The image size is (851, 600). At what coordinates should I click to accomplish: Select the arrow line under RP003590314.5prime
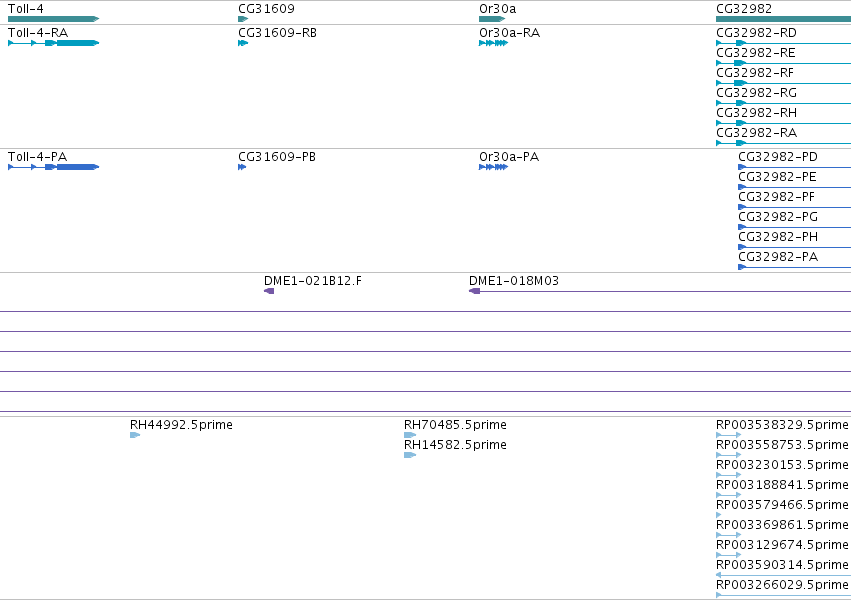(783, 575)
